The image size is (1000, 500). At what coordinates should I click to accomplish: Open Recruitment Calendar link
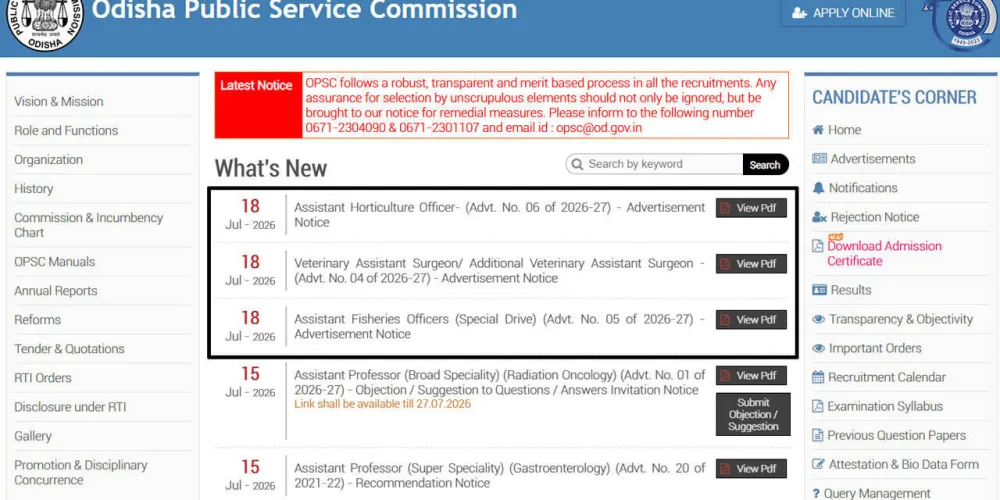pyautogui.click(x=887, y=378)
